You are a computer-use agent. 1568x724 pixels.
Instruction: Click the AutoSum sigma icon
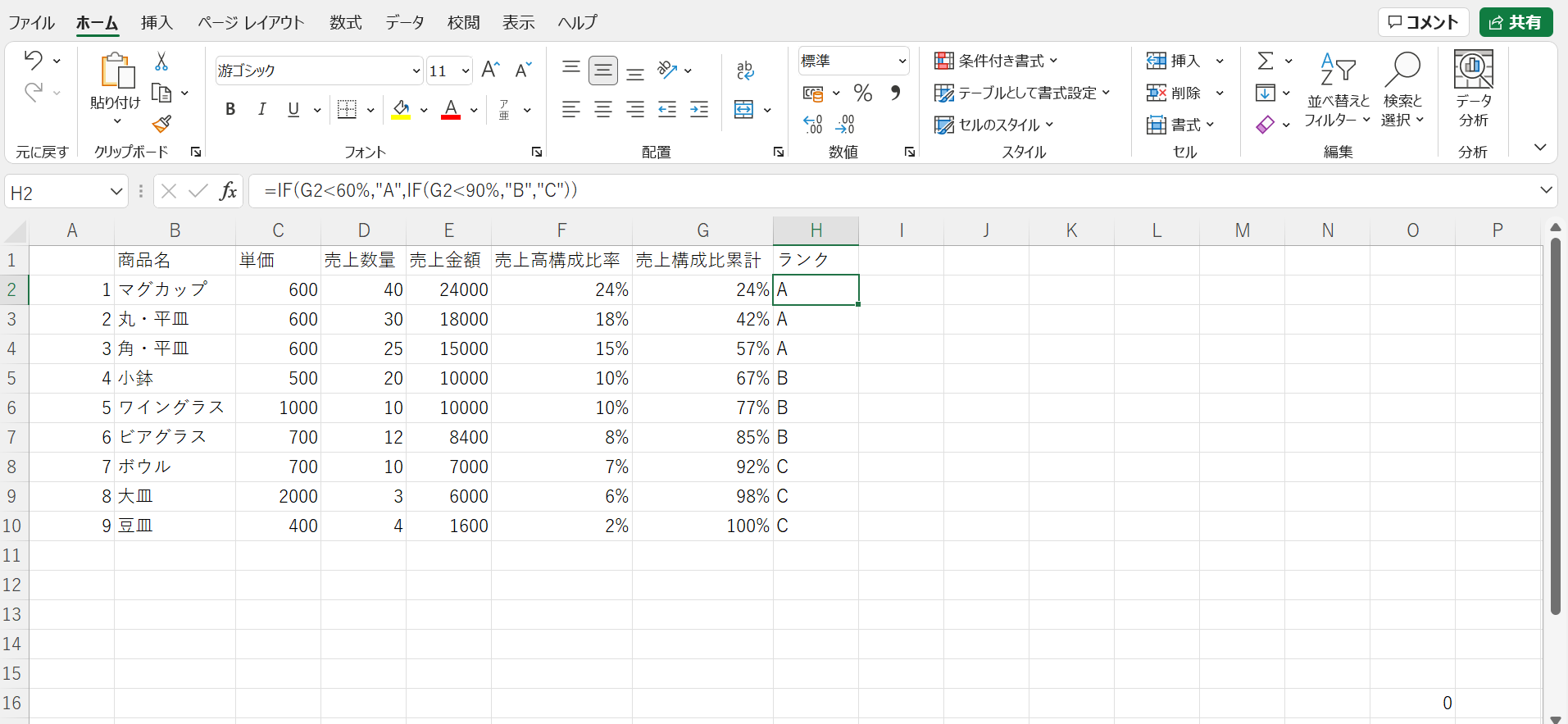tap(1266, 61)
